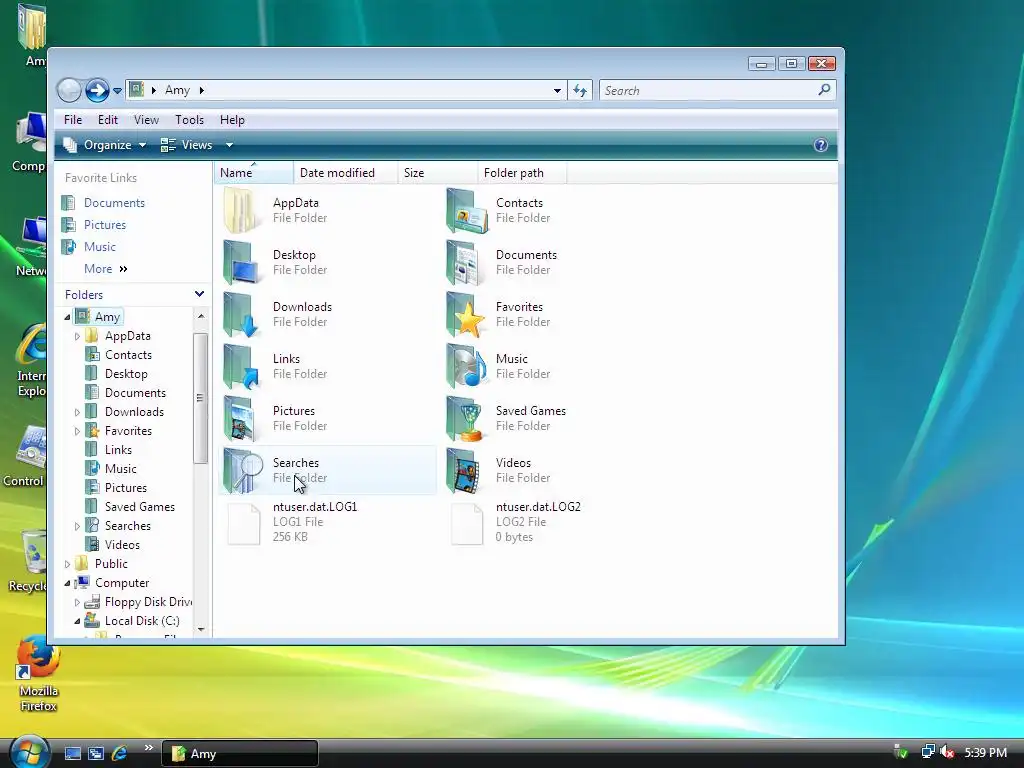The image size is (1024, 768).
Task: Sort by Folder path column header
Action: coord(522,172)
